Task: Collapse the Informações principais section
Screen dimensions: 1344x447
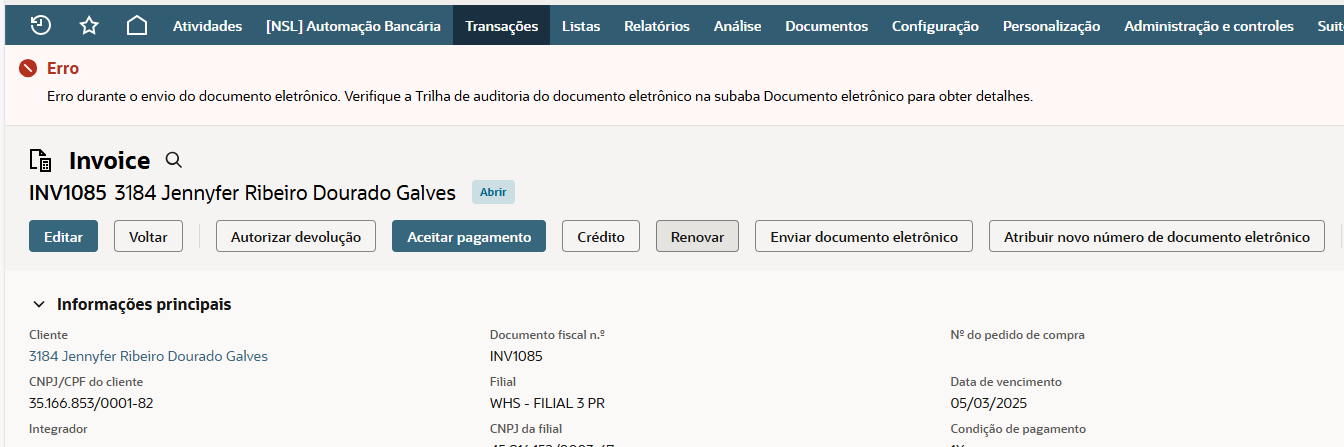Action: point(39,304)
